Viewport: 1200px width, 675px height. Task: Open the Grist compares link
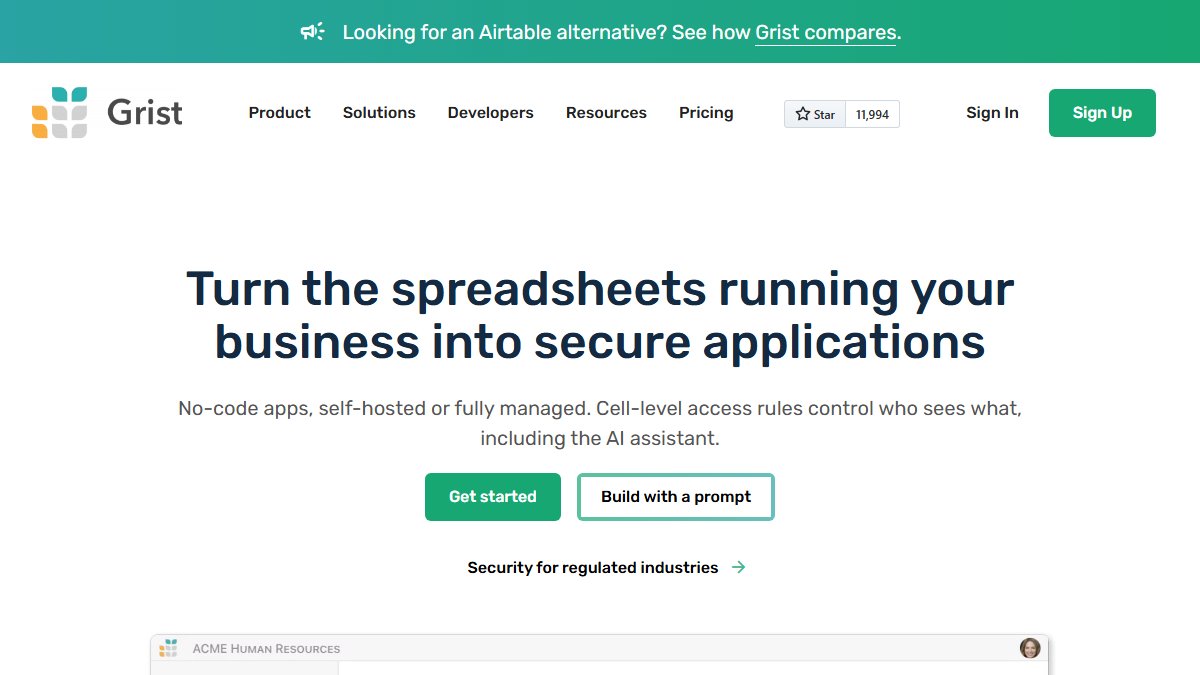pyautogui.click(x=826, y=32)
